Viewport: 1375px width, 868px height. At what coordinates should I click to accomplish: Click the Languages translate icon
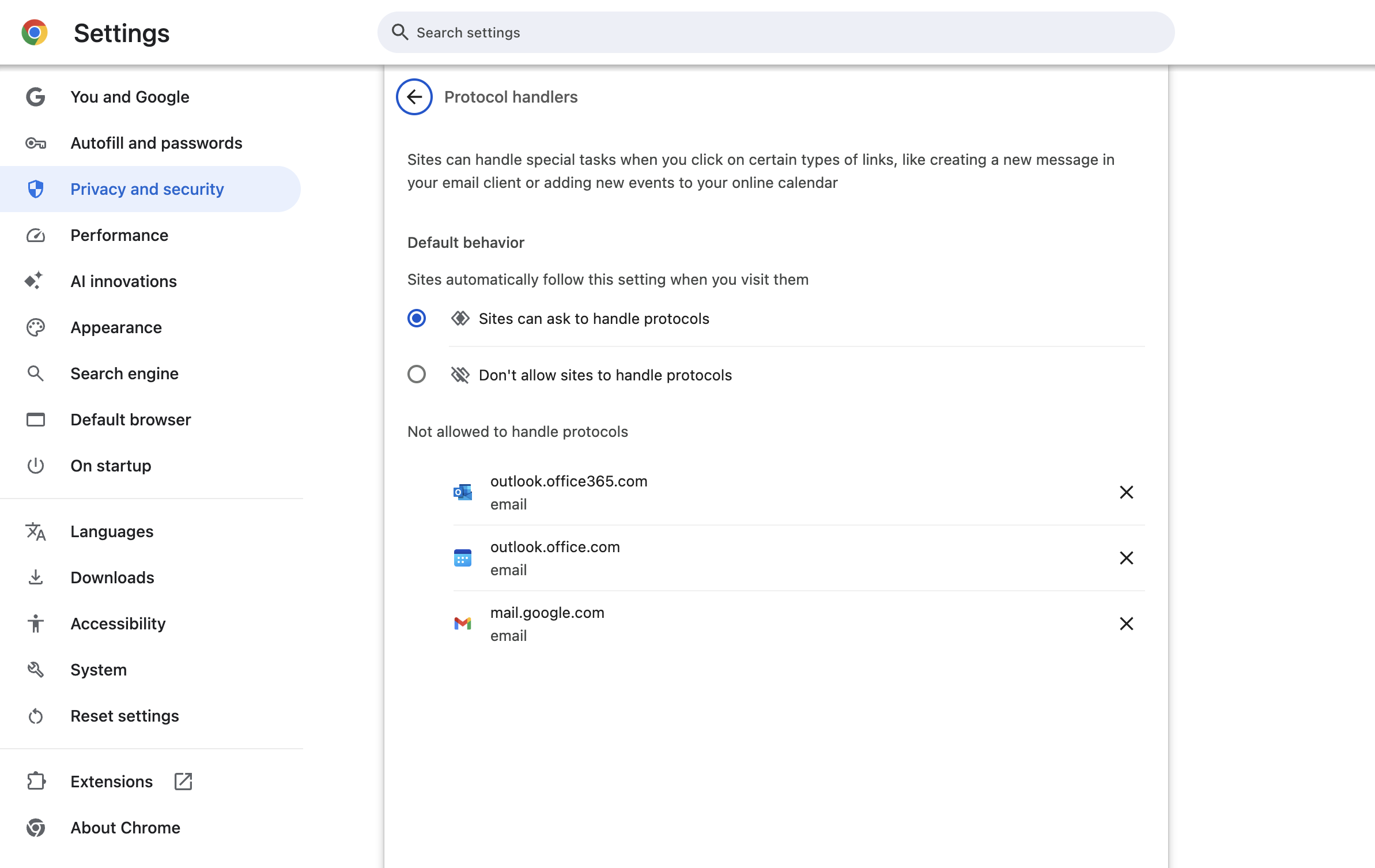click(x=36, y=531)
